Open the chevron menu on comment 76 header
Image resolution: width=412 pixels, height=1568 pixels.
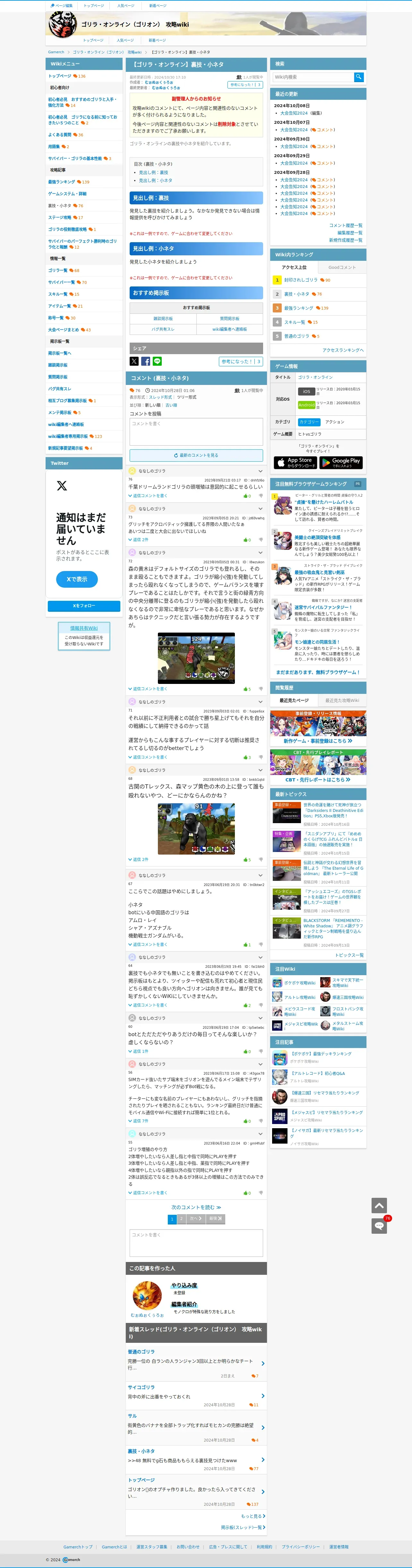tap(261, 471)
